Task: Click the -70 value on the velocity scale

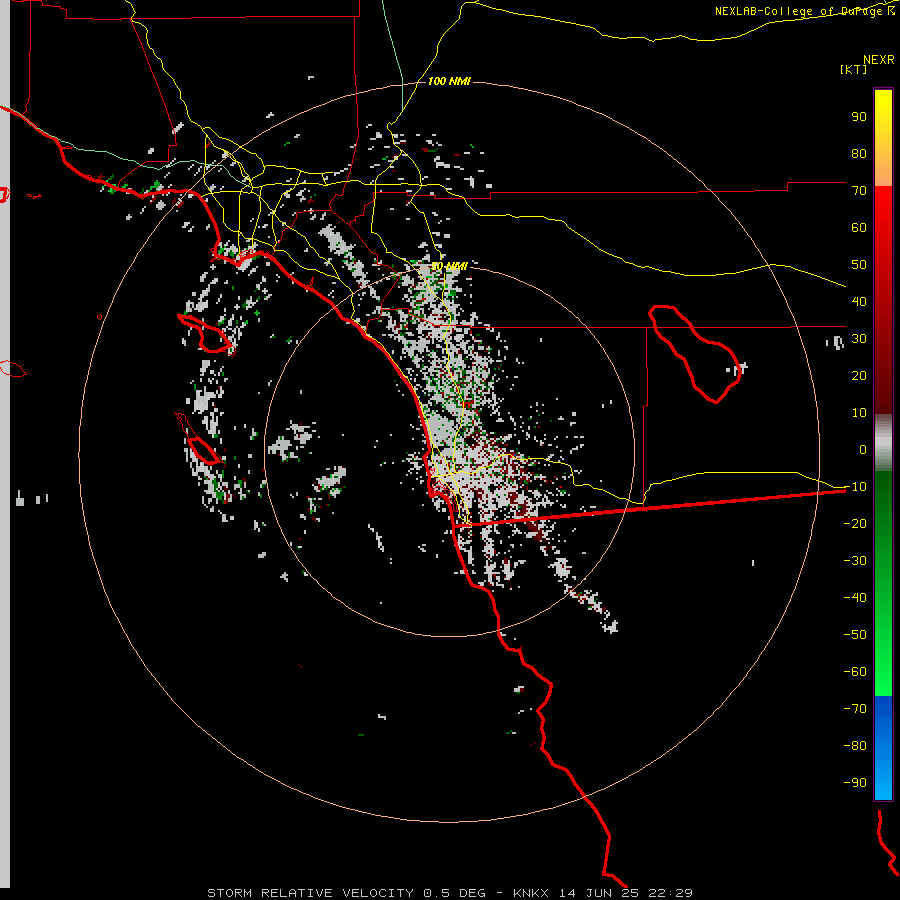Action: pyautogui.click(x=855, y=709)
